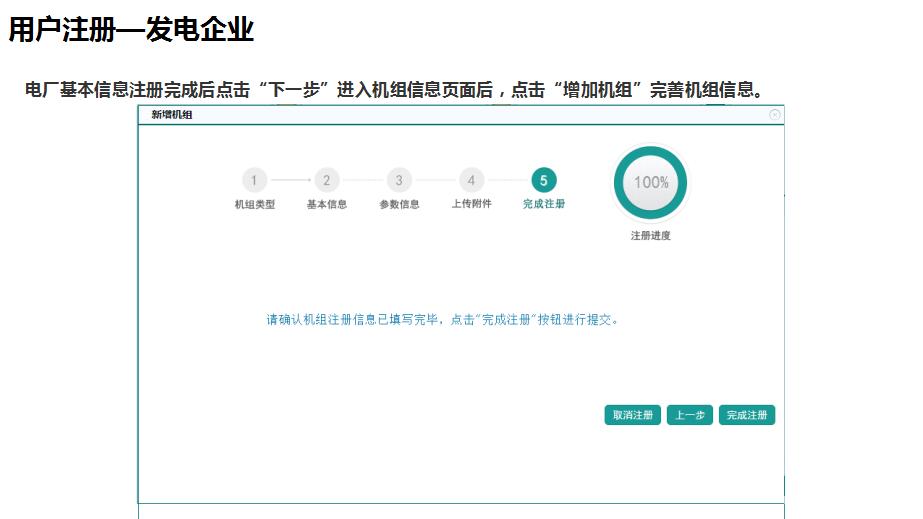Go to step 4 circle indicator

click(471, 180)
